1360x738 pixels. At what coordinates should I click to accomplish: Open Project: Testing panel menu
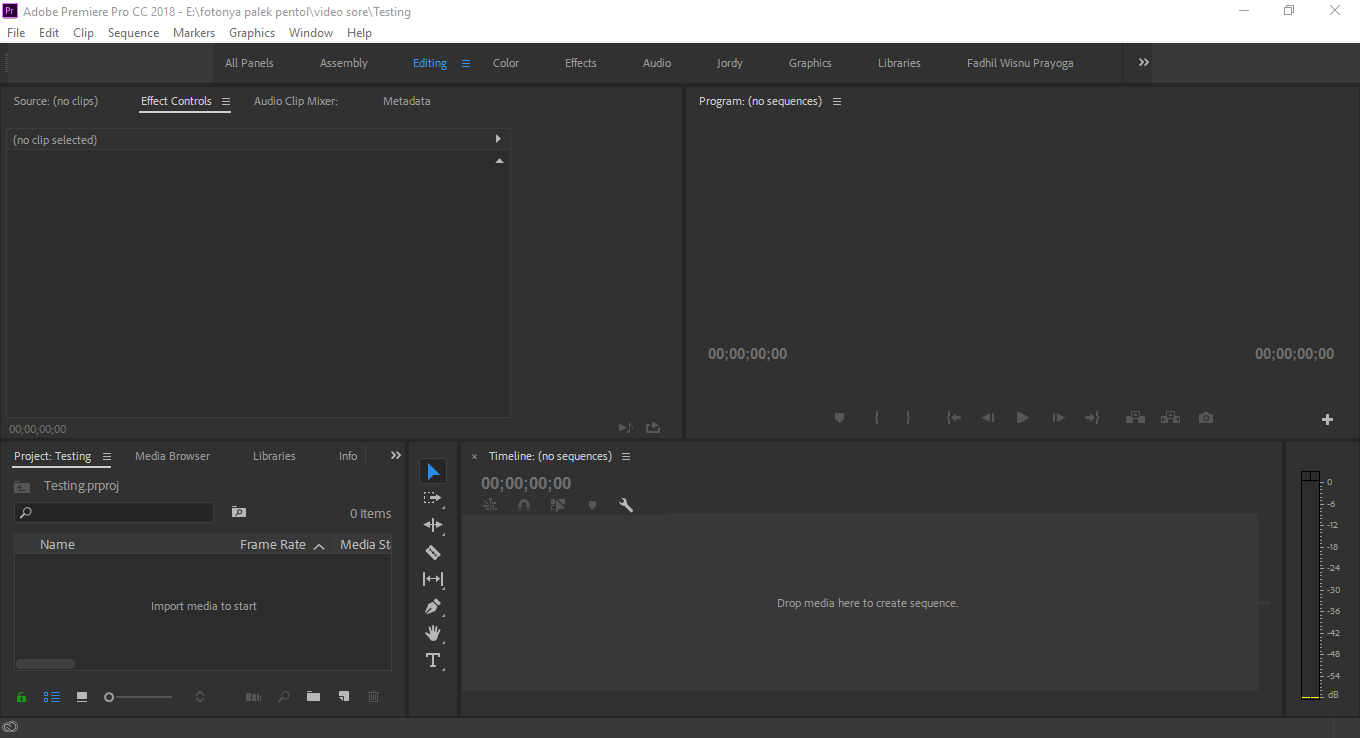point(107,457)
